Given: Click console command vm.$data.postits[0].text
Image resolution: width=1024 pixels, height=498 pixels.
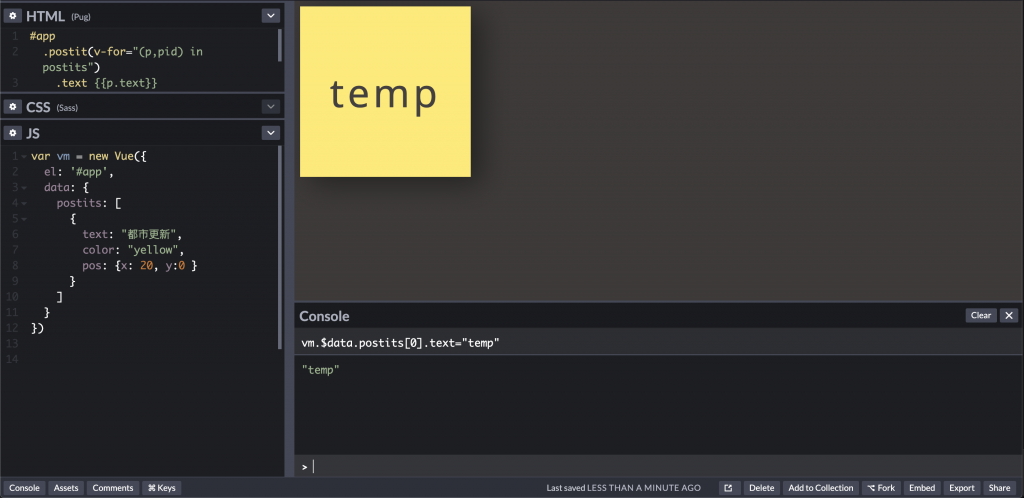Looking at the screenshot, I should pos(400,343).
